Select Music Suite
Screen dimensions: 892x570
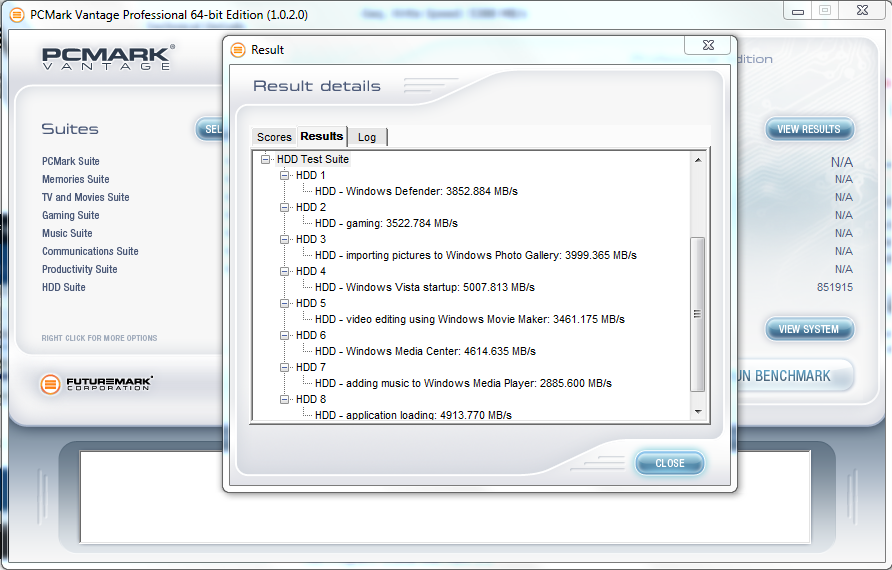pos(67,233)
